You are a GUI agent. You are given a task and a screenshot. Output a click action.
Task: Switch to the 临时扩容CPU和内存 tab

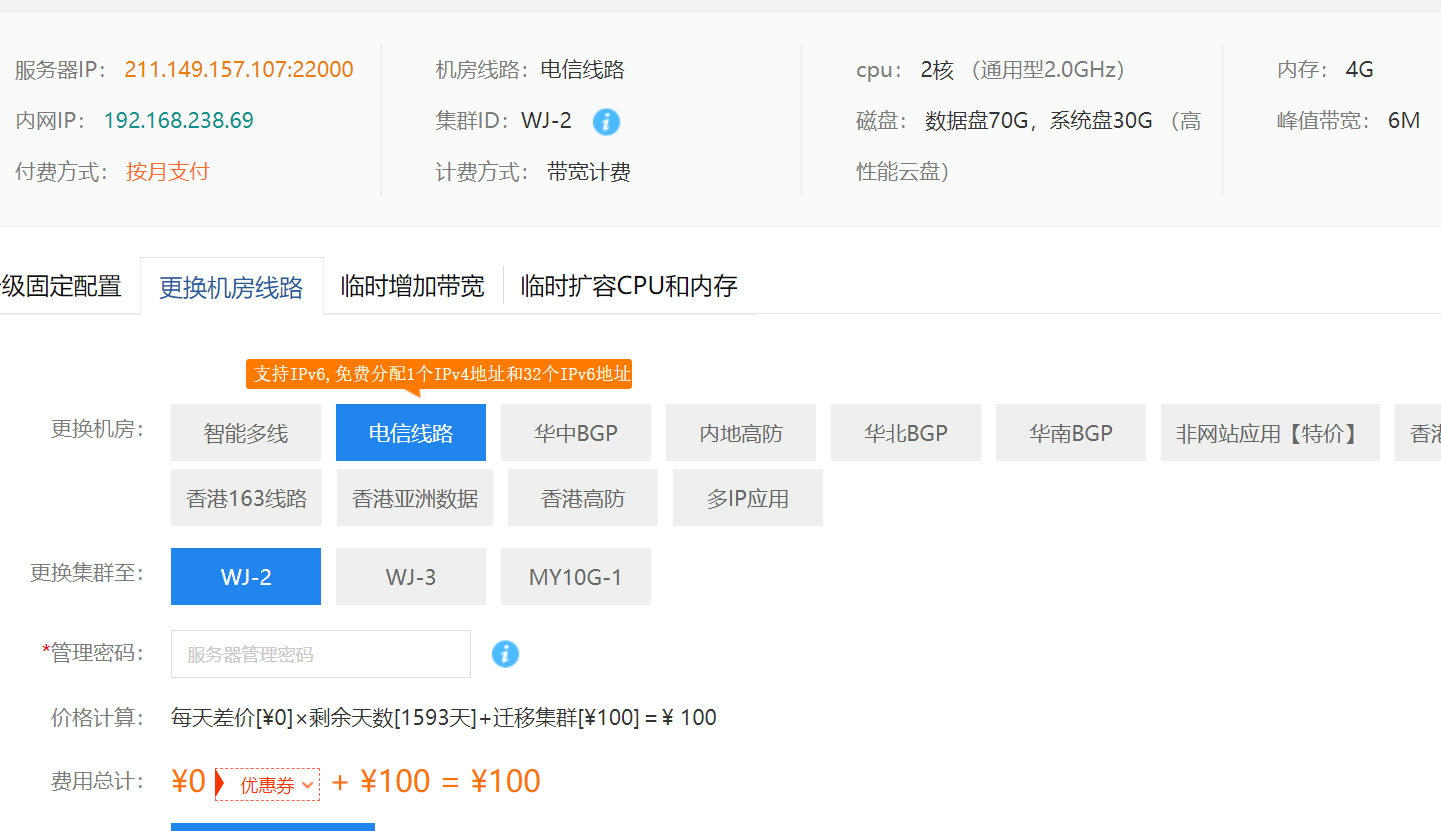coord(628,285)
